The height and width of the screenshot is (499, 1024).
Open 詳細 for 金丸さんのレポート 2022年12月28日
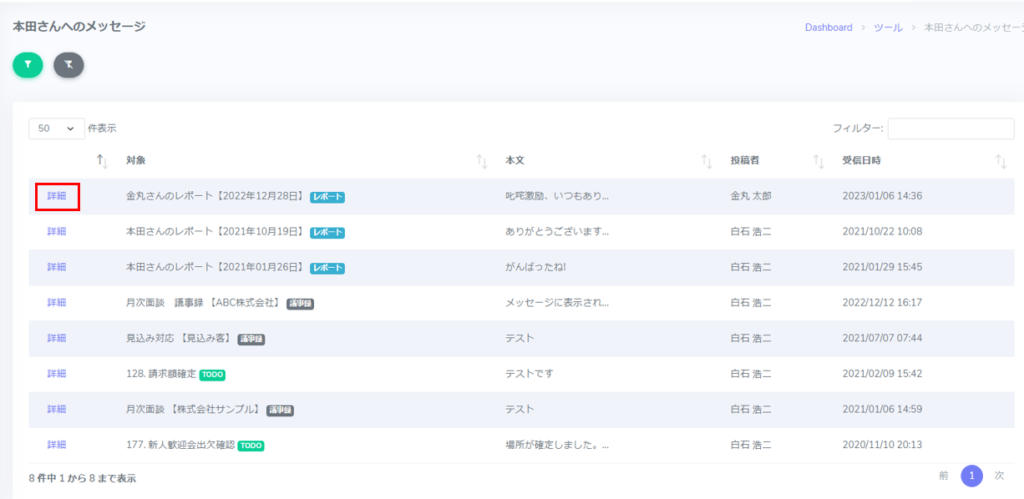pyautogui.click(x=57, y=196)
